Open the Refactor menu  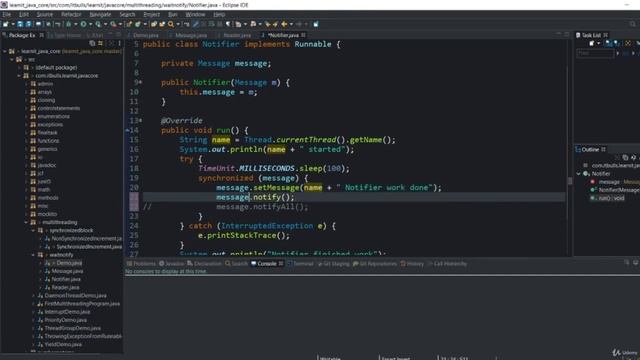point(71,14)
